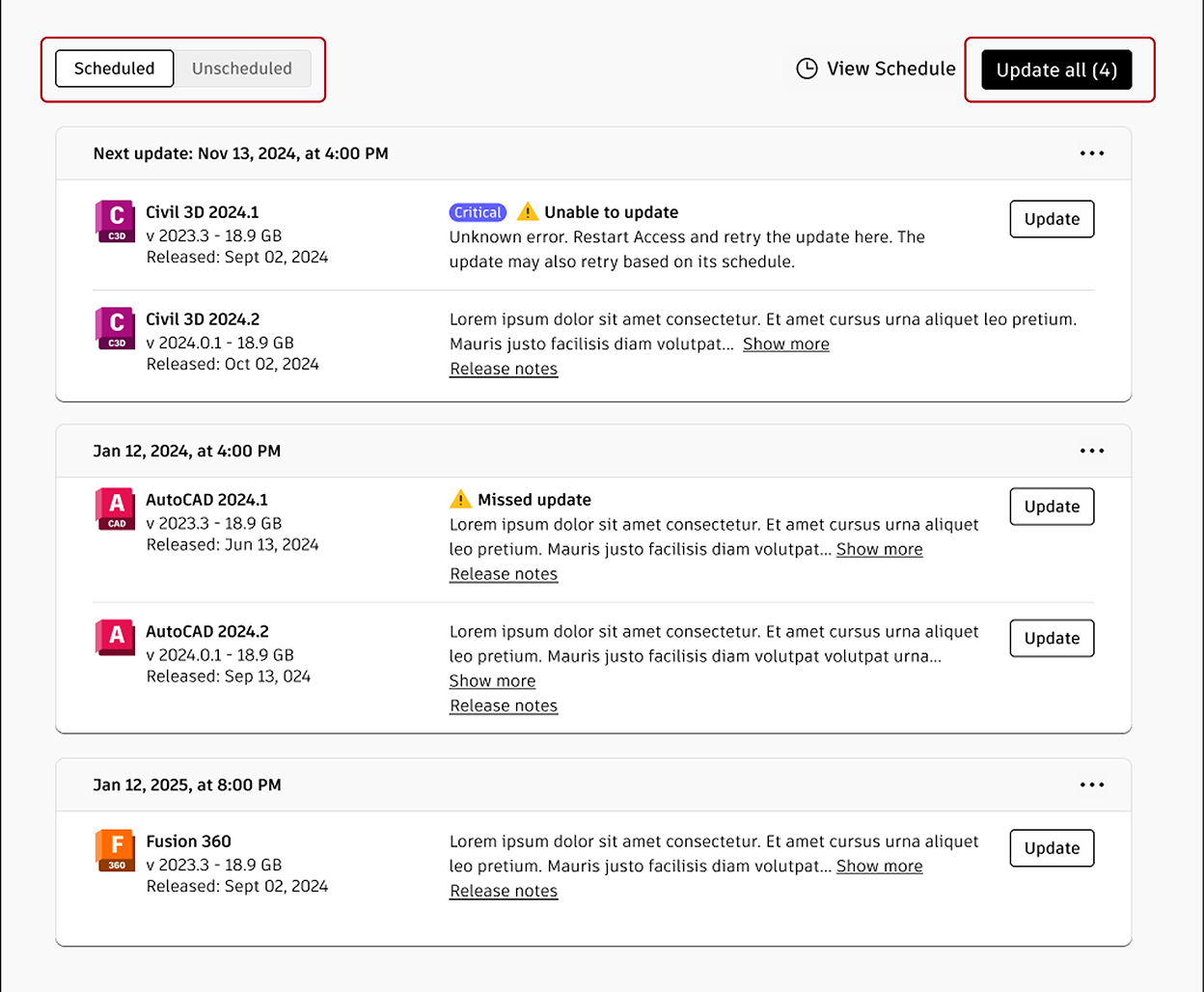Click the Civil 3D 2024.2 product icon
The image size is (1204, 992).
pos(115,328)
